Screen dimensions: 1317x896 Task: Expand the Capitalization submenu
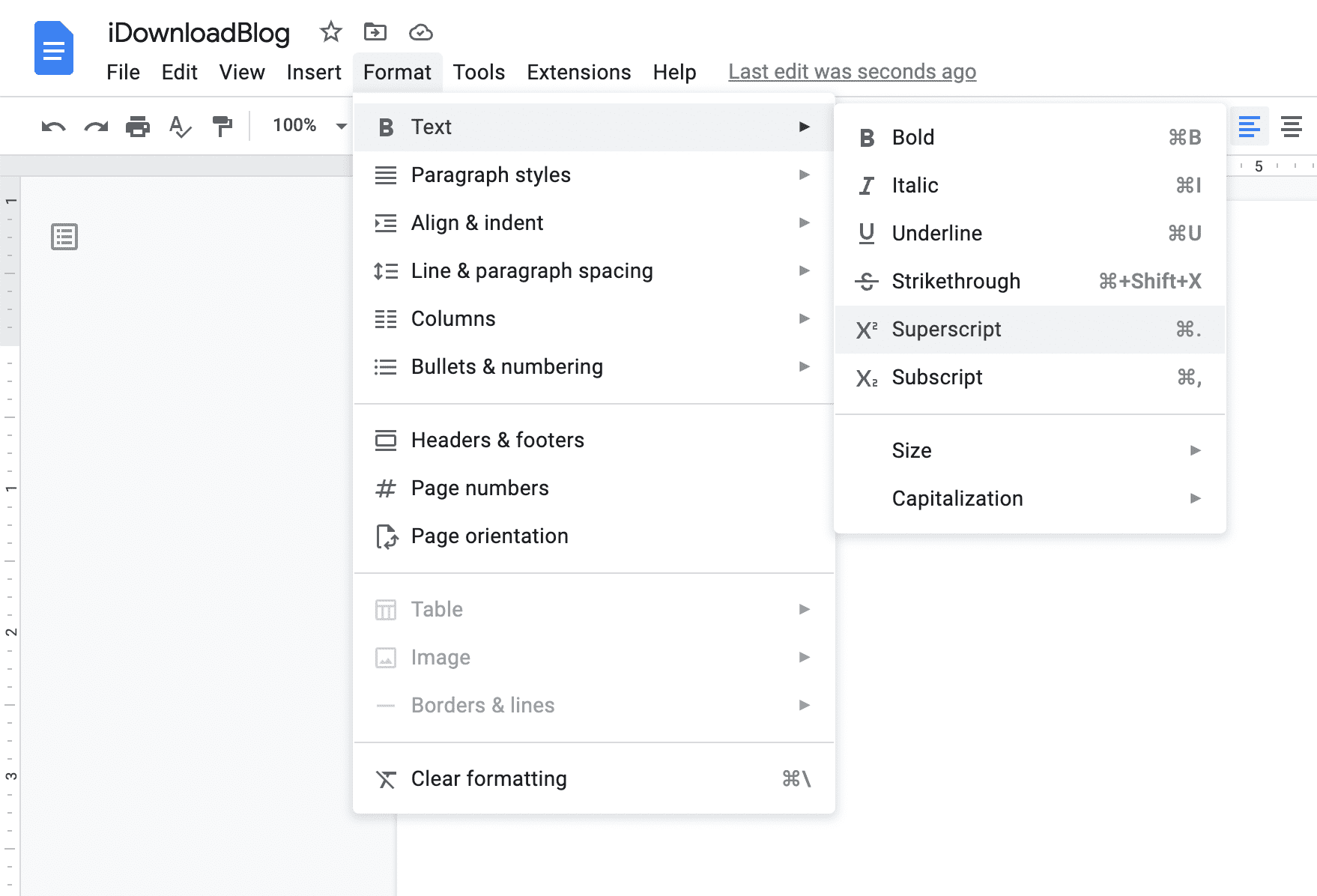tap(1030, 499)
